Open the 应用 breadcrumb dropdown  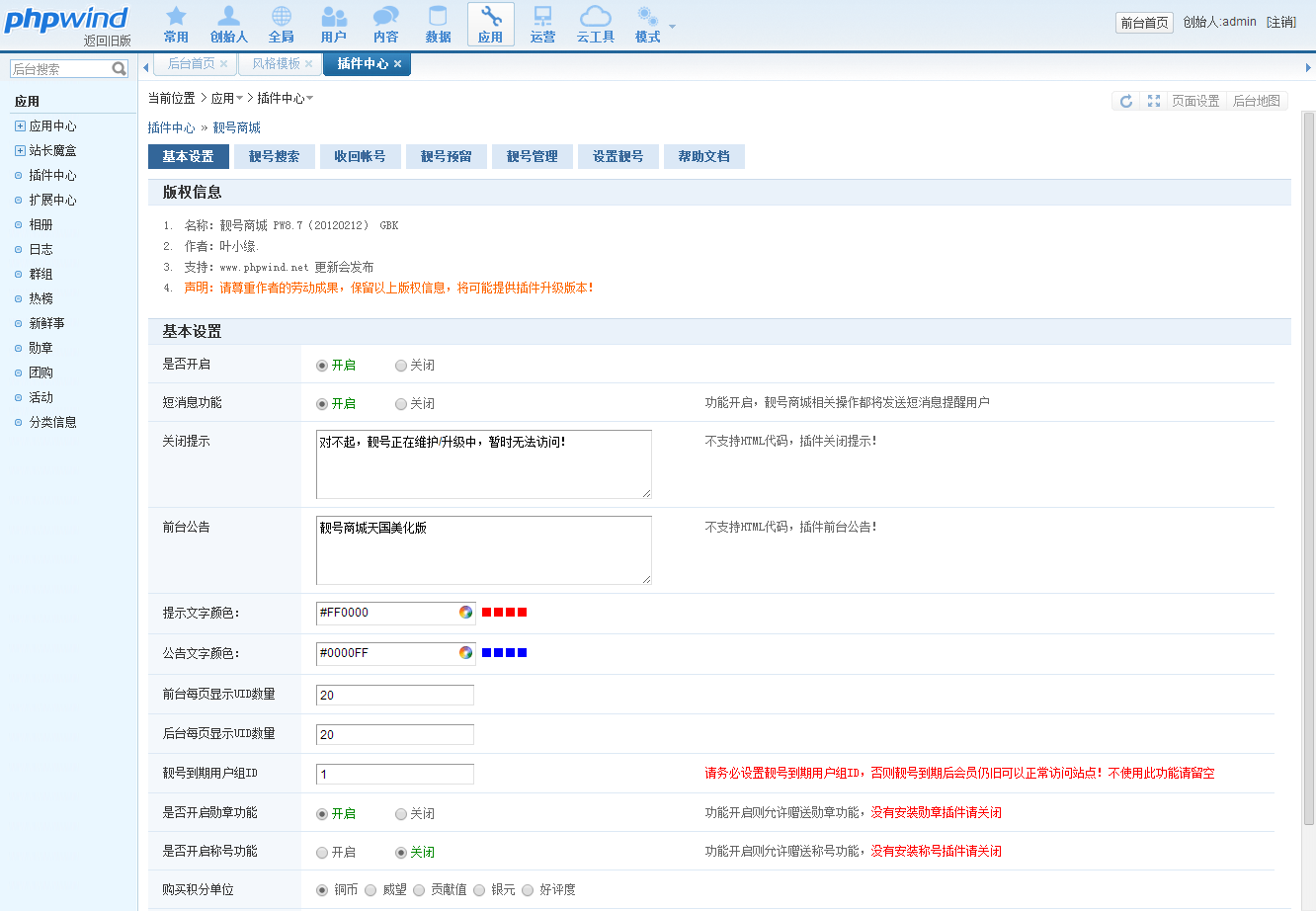pos(239,99)
